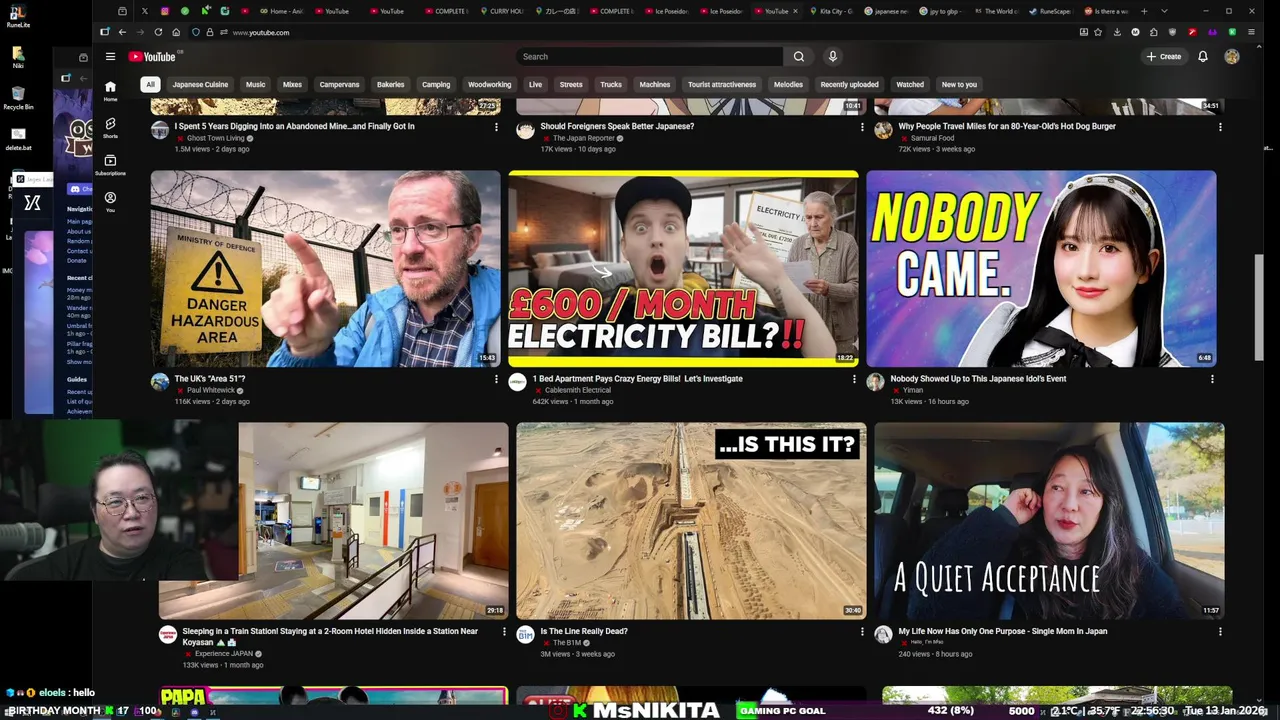The width and height of the screenshot is (1280, 720).
Task: Select Tourist attractiveness filter chip
Action: click(x=722, y=85)
